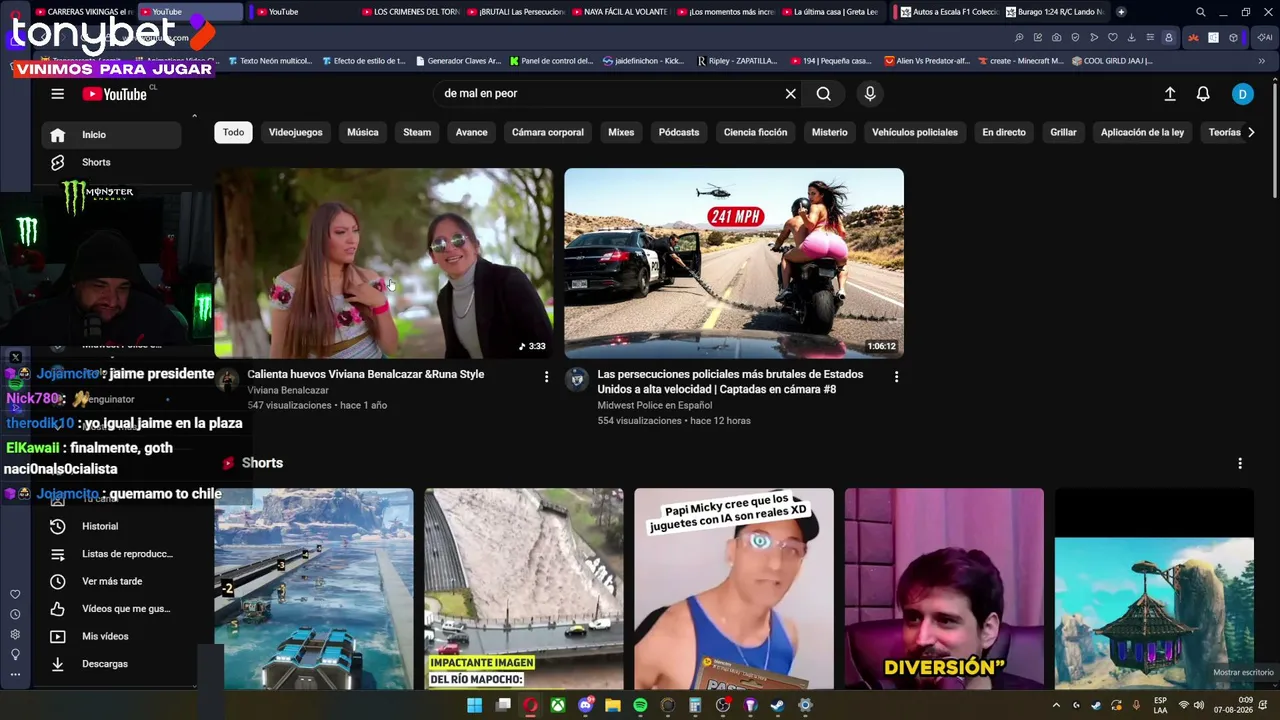This screenshot has height=720, width=1280.
Task: Open the create - Minecraft bookmark
Action: coord(1020,61)
